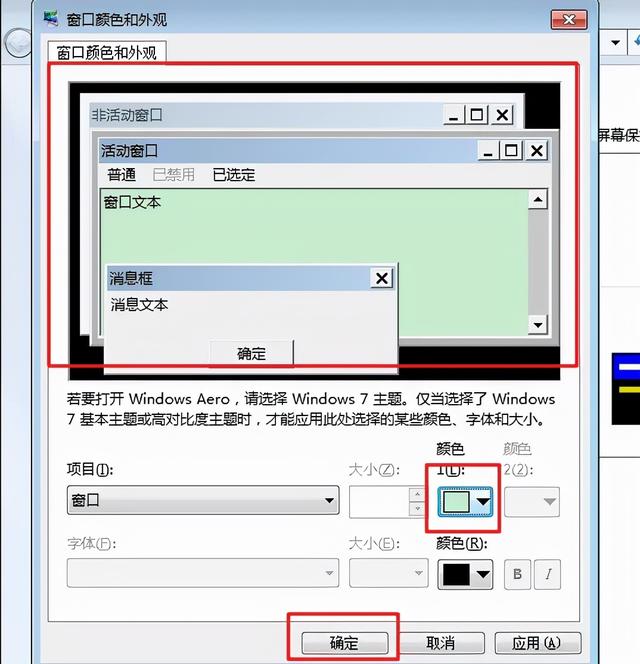Click the 确定 button inside preview message box
The width and height of the screenshot is (640, 664).
[252, 354]
